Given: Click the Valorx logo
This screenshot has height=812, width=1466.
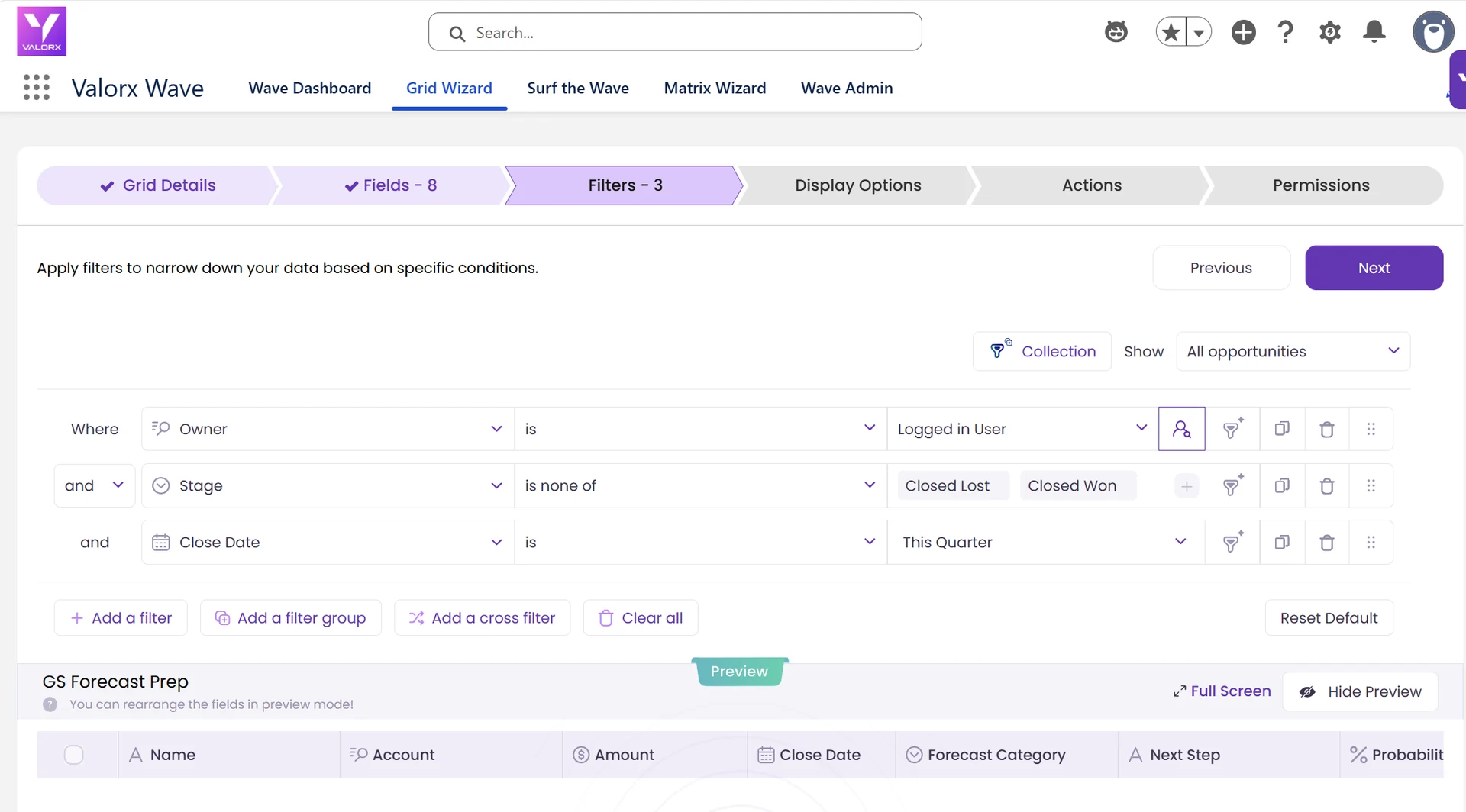Looking at the screenshot, I should click(x=42, y=31).
